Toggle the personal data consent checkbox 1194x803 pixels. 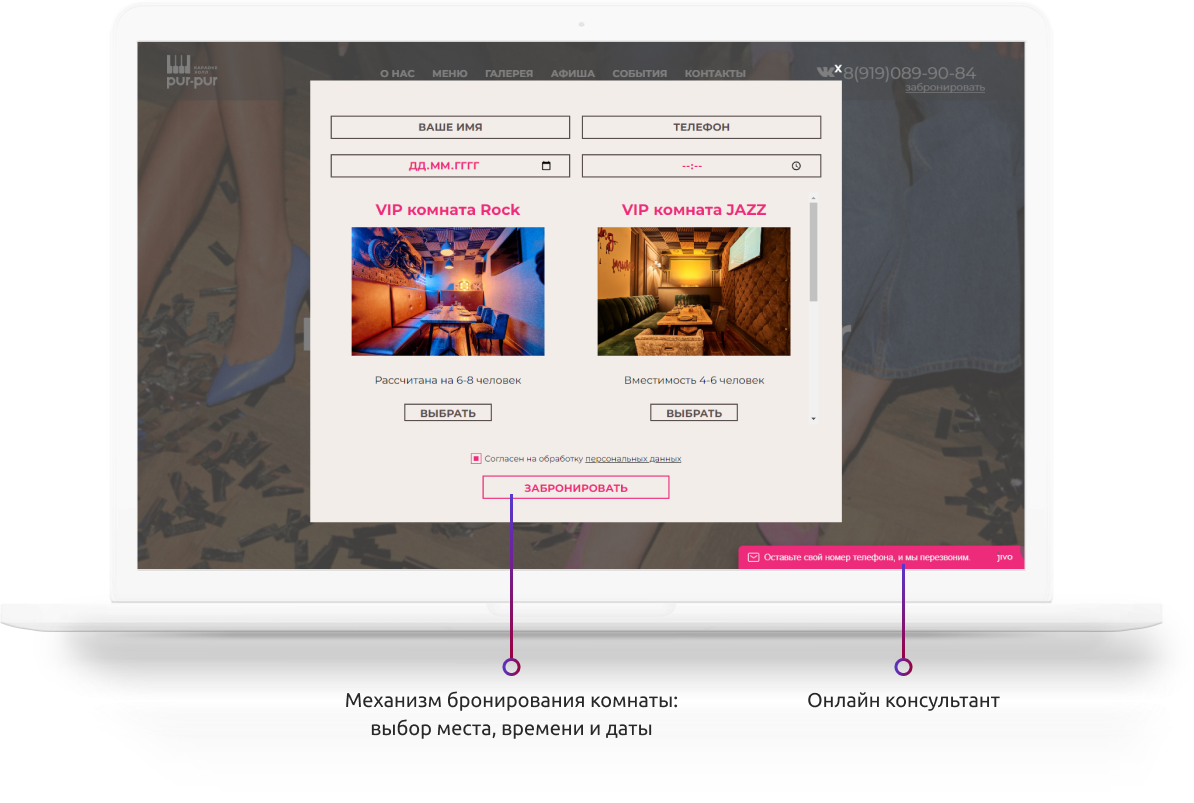click(x=476, y=458)
